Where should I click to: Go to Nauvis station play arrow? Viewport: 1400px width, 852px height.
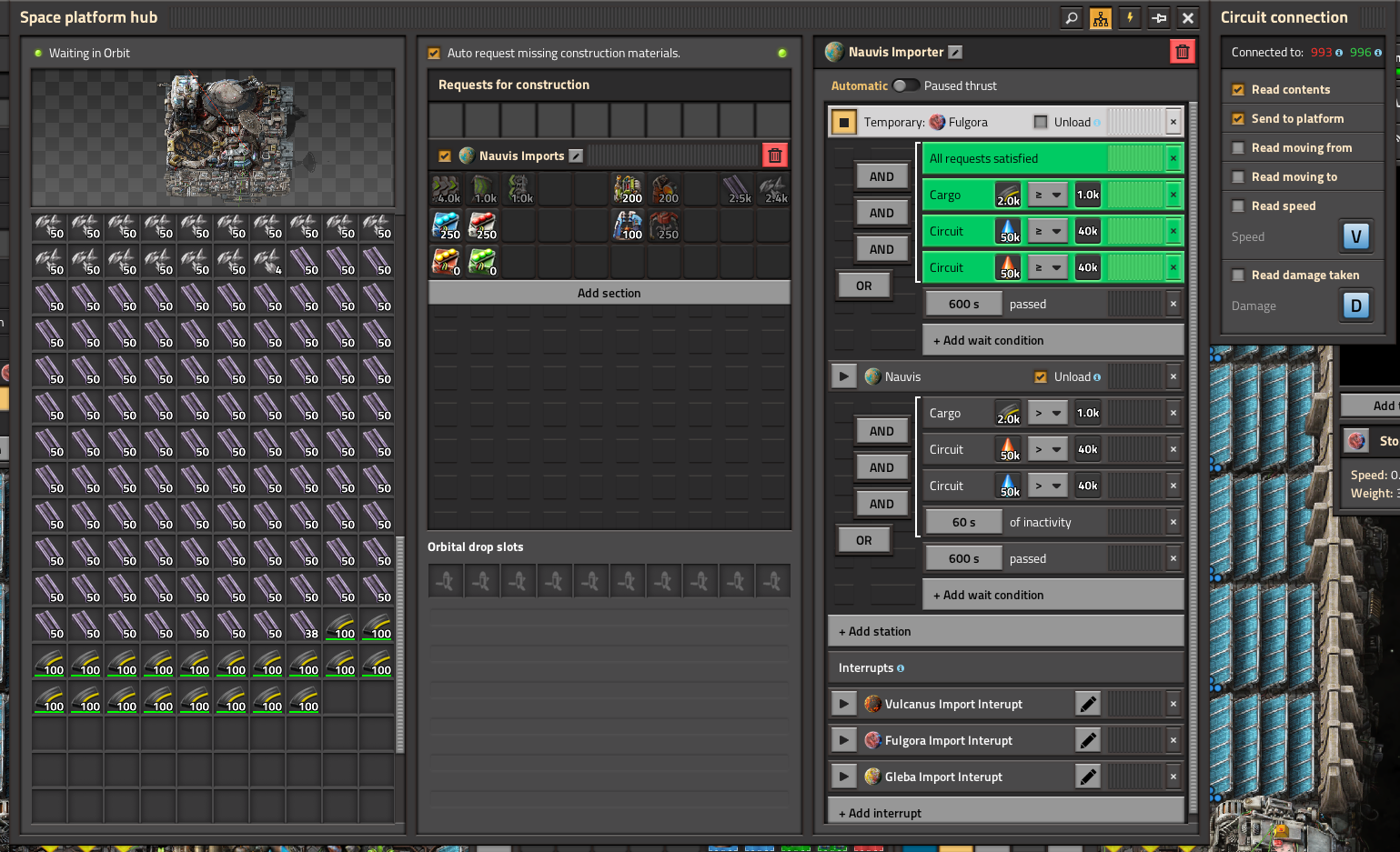[x=844, y=376]
